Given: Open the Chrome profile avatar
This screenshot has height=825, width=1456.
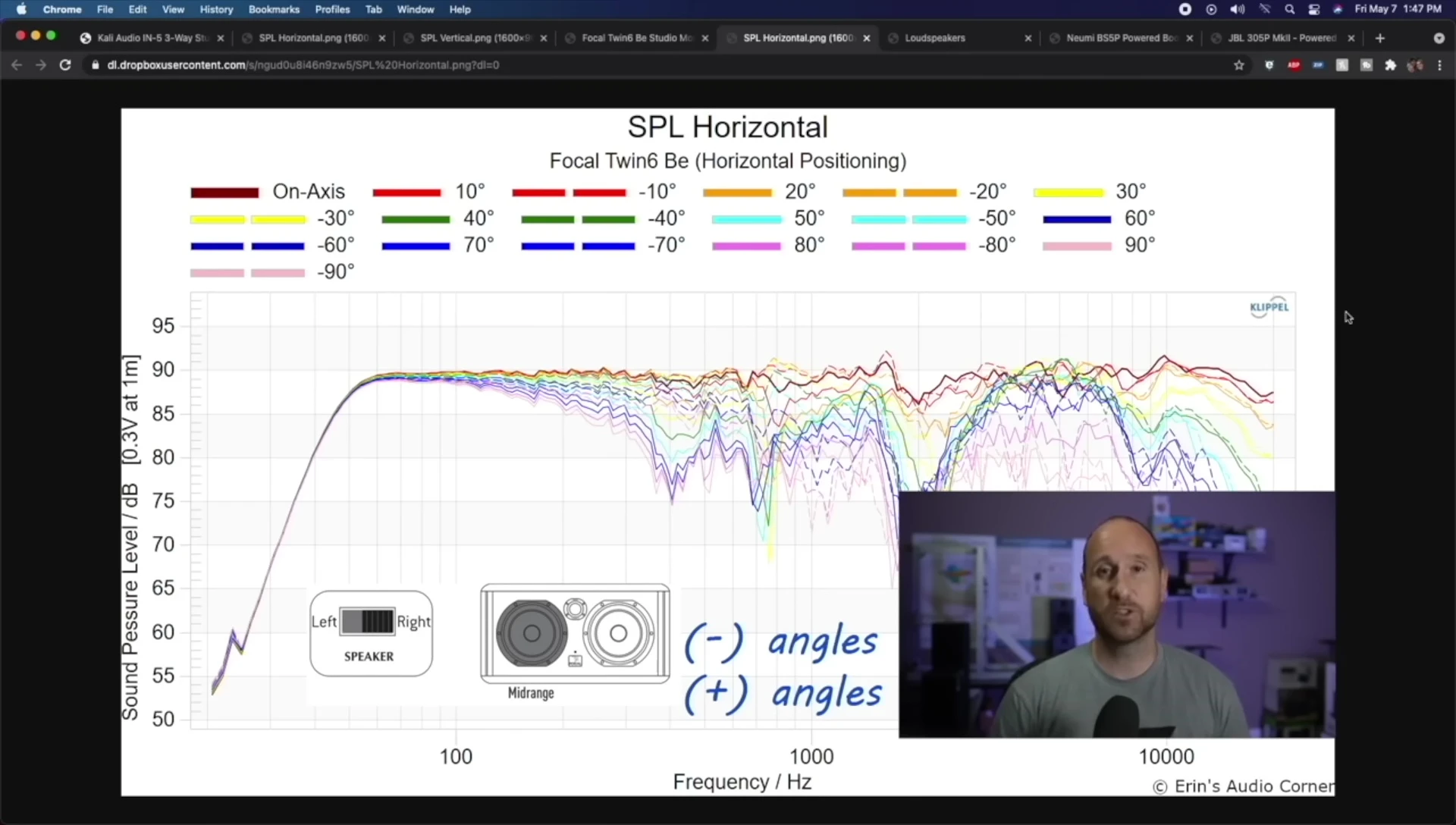Looking at the screenshot, I should [1415, 65].
